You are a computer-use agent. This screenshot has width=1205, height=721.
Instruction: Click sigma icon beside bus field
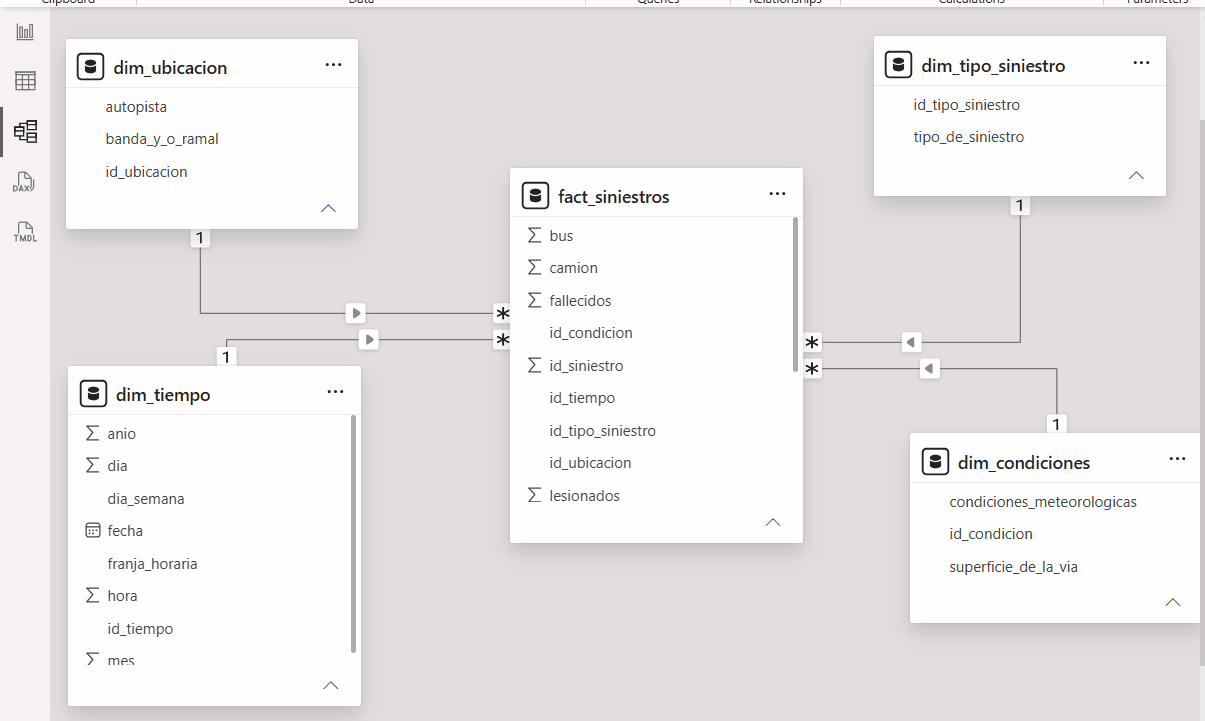(x=533, y=236)
